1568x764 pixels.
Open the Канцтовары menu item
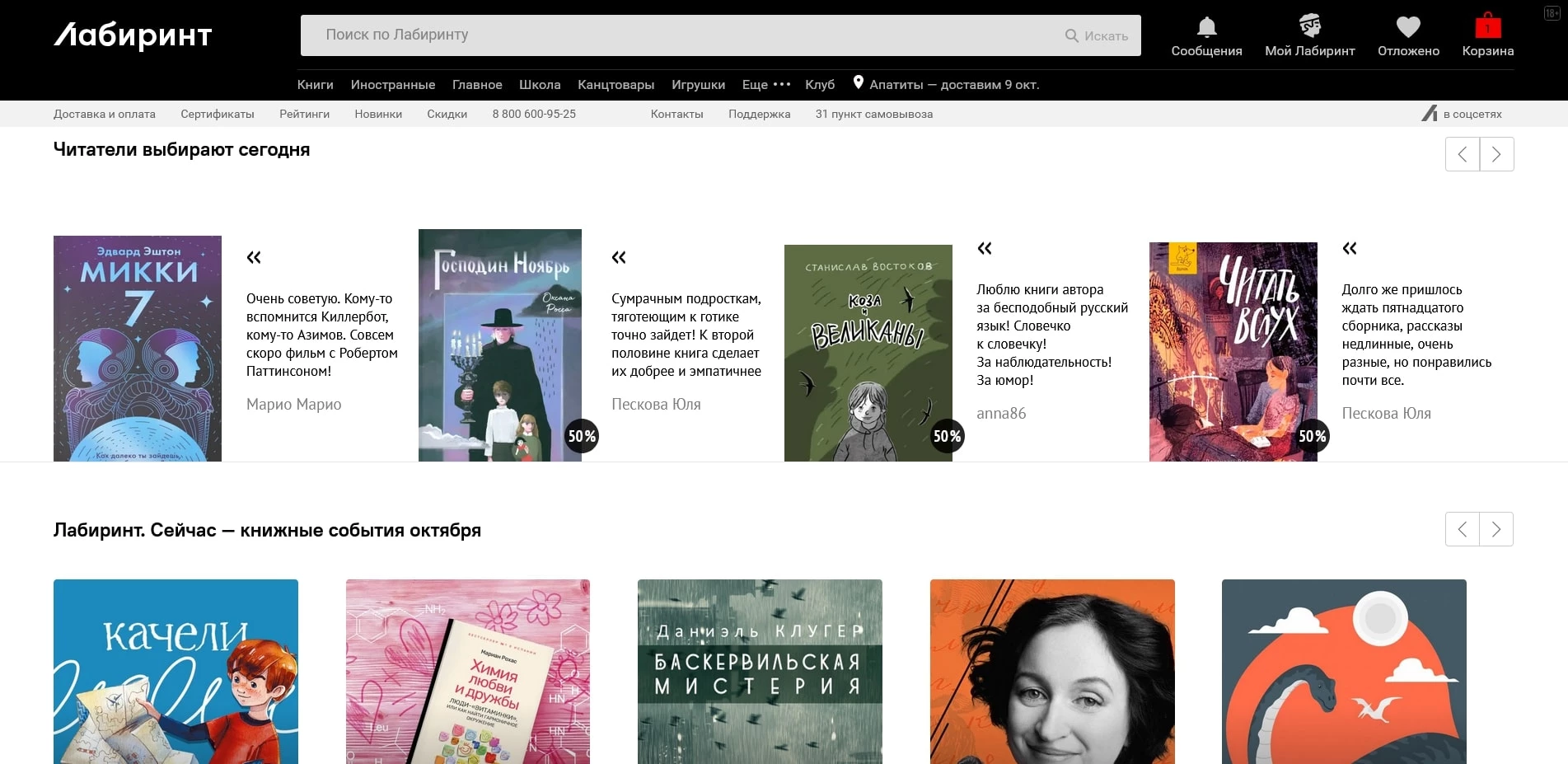pyautogui.click(x=615, y=84)
